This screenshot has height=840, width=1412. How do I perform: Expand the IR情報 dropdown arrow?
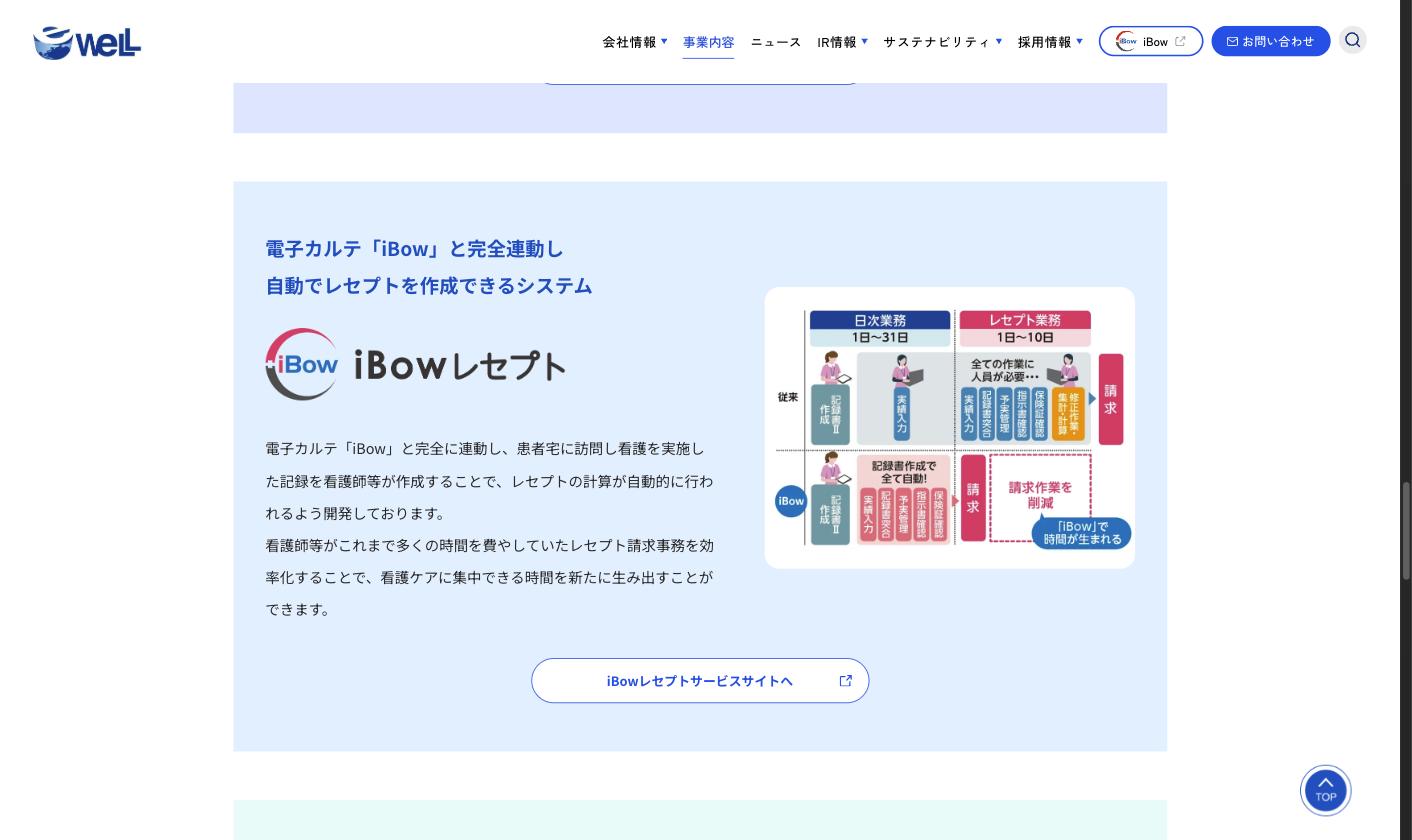[864, 41]
